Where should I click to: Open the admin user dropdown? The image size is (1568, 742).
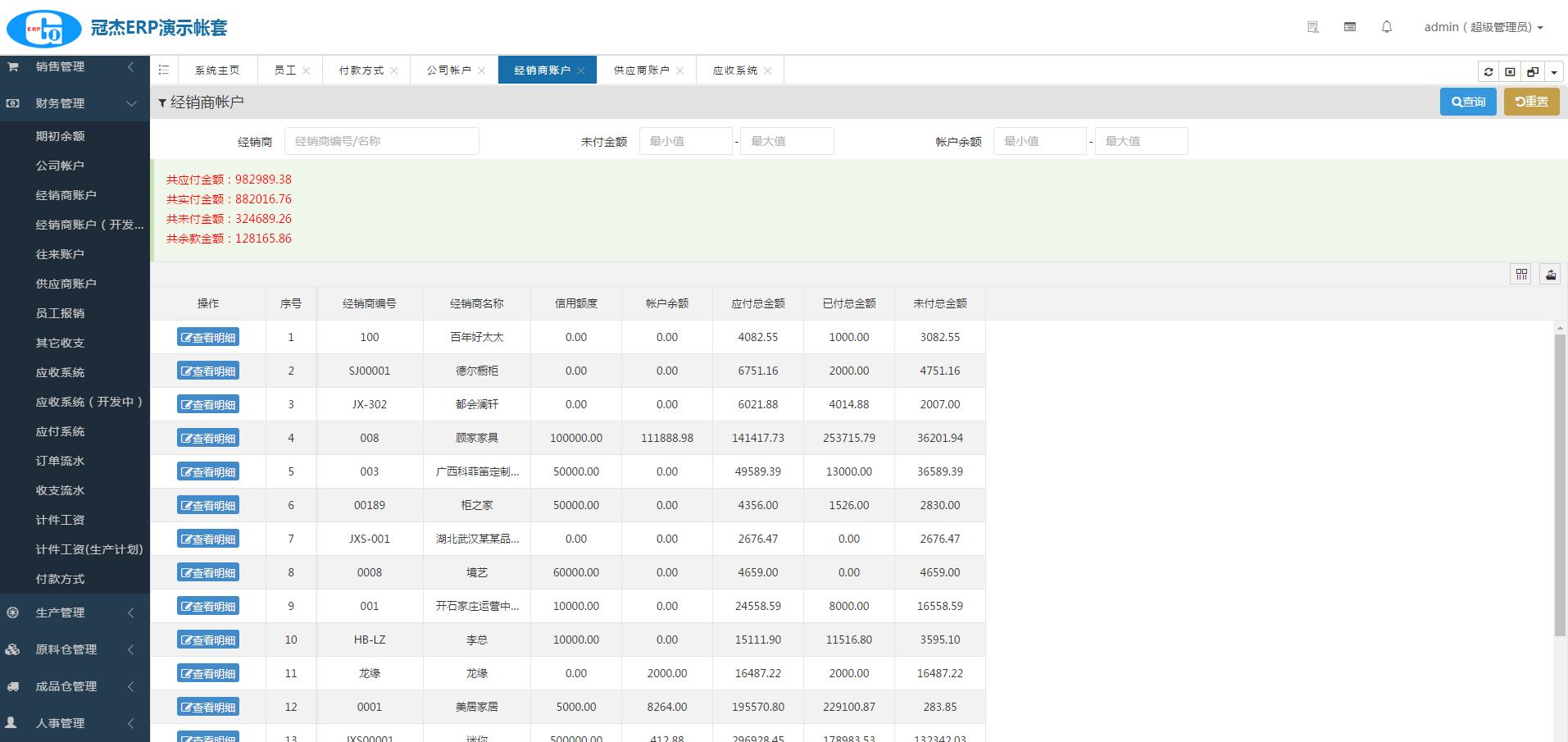(x=1483, y=27)
